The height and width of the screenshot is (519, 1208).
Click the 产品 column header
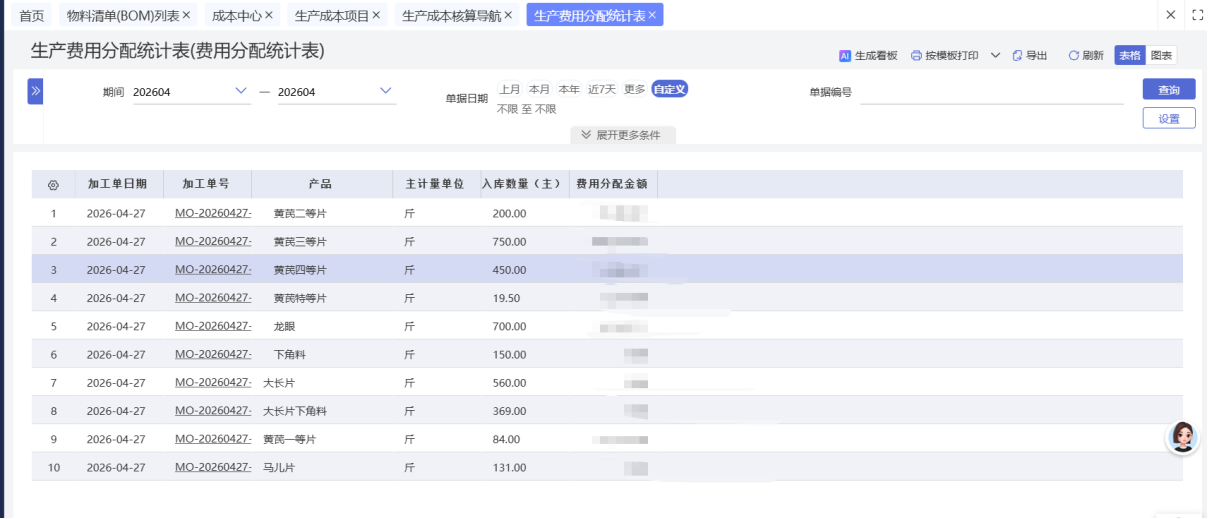(x=320, y=184)
